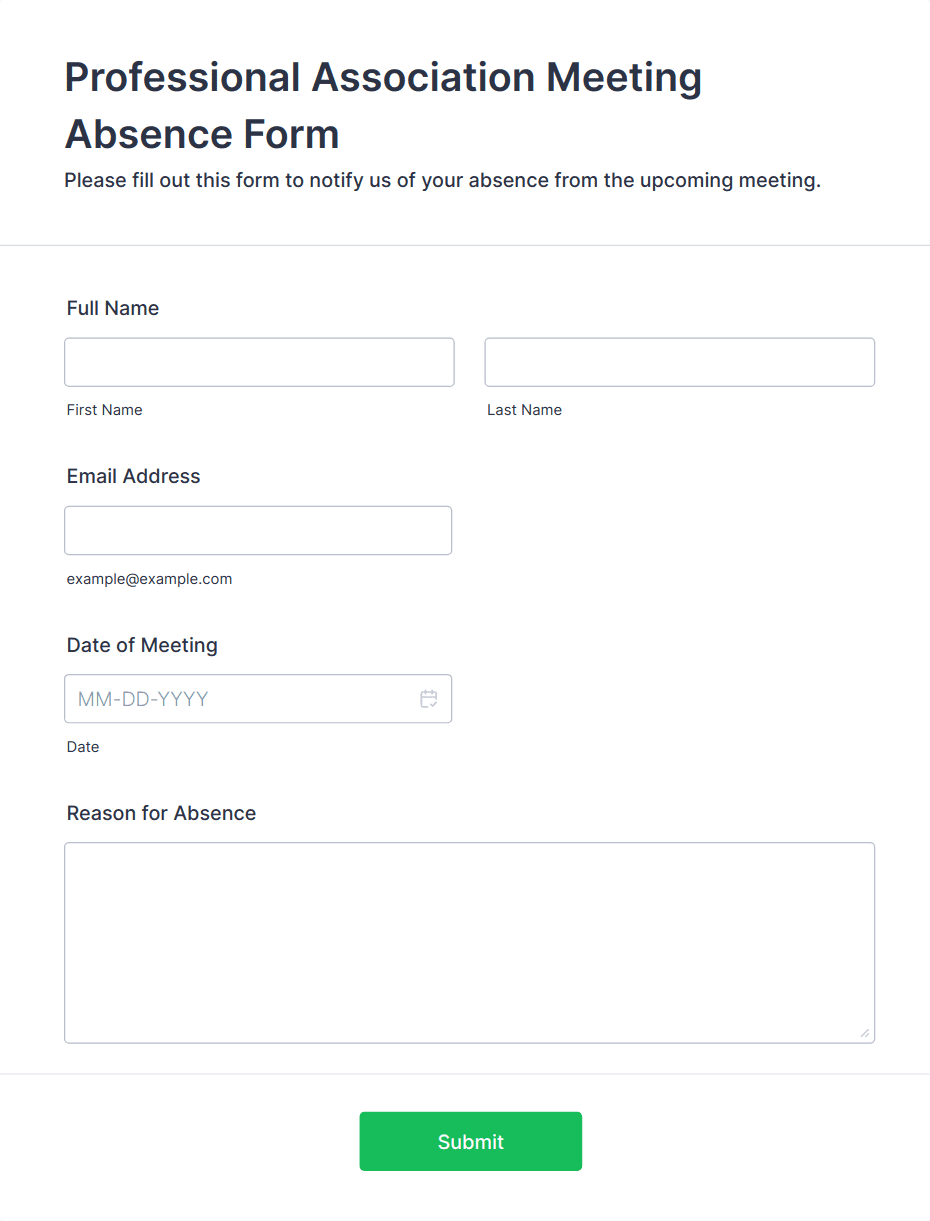The image size is (930, 1221).
Task: Click the First Name input field
Action: pos(259,362)
